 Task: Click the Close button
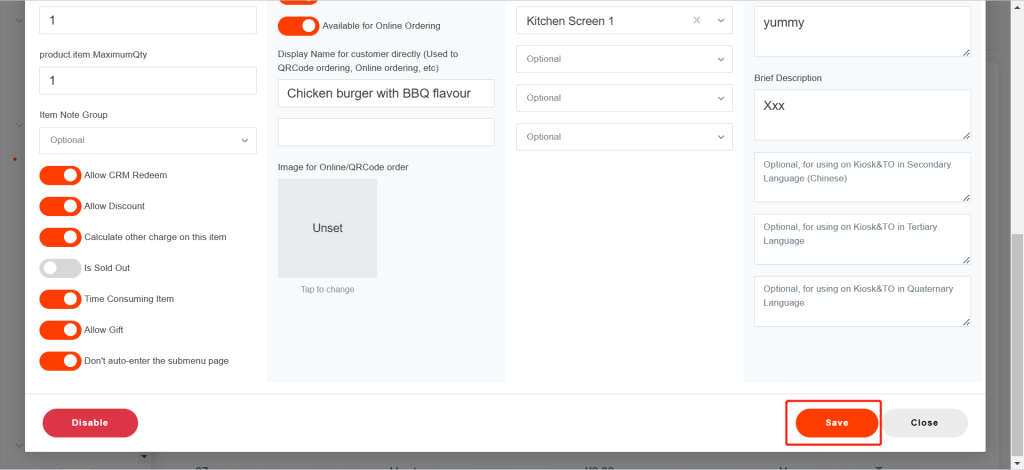(x=924, y=423)
